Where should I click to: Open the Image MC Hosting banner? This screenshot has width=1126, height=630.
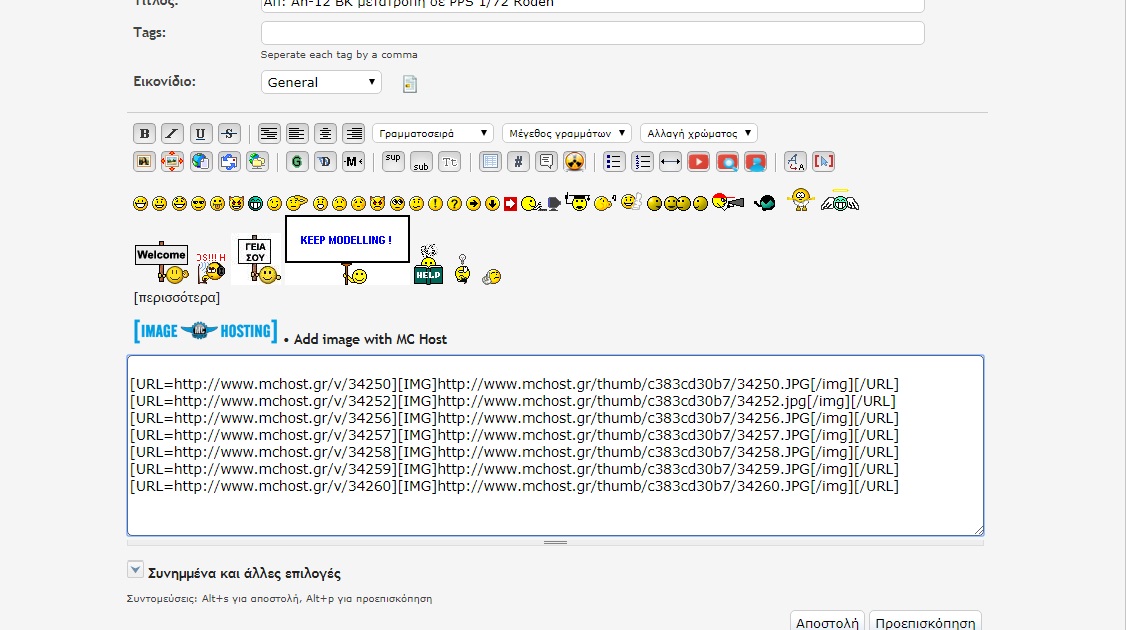pos(205,331)
